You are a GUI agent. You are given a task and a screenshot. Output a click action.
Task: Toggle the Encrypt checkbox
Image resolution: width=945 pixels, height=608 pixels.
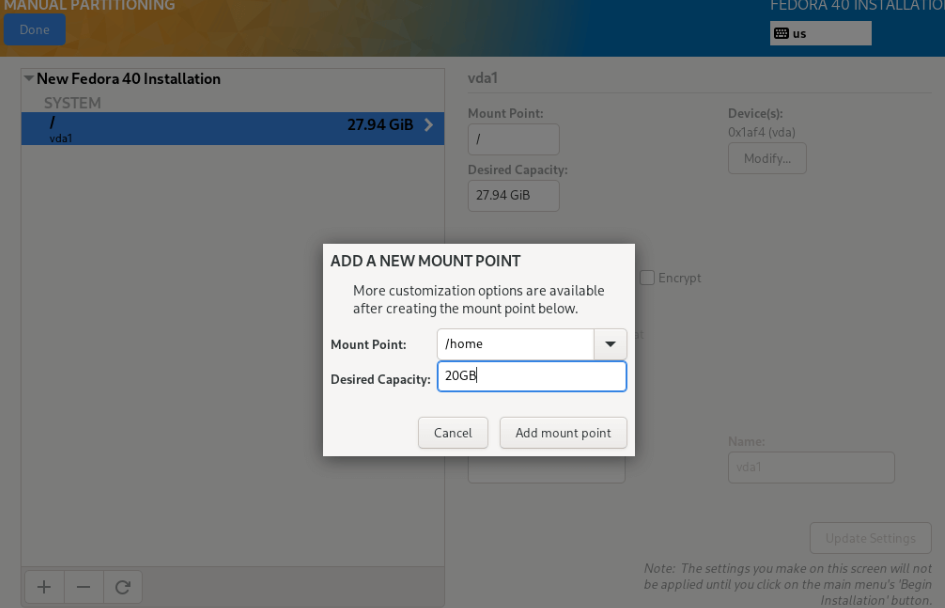coord(647,278)
